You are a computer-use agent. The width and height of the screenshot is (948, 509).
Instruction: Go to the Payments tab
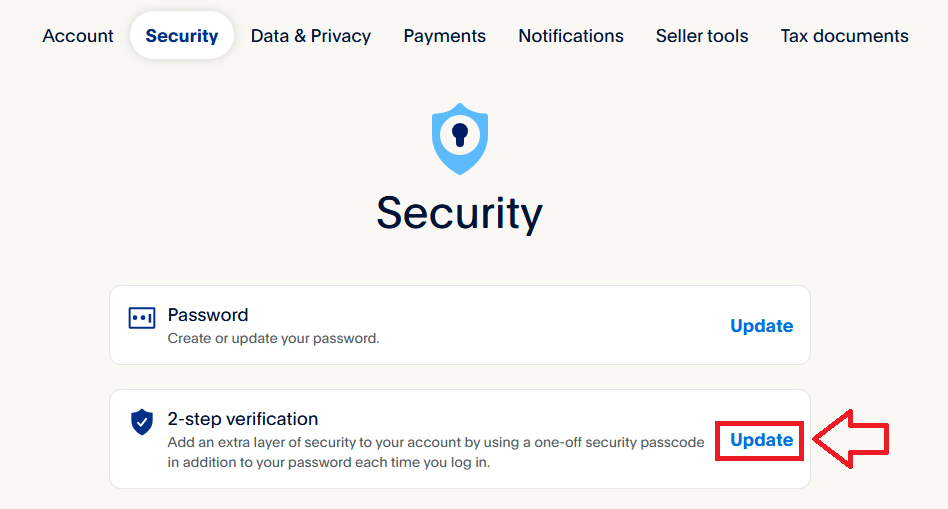pos(444,36)
